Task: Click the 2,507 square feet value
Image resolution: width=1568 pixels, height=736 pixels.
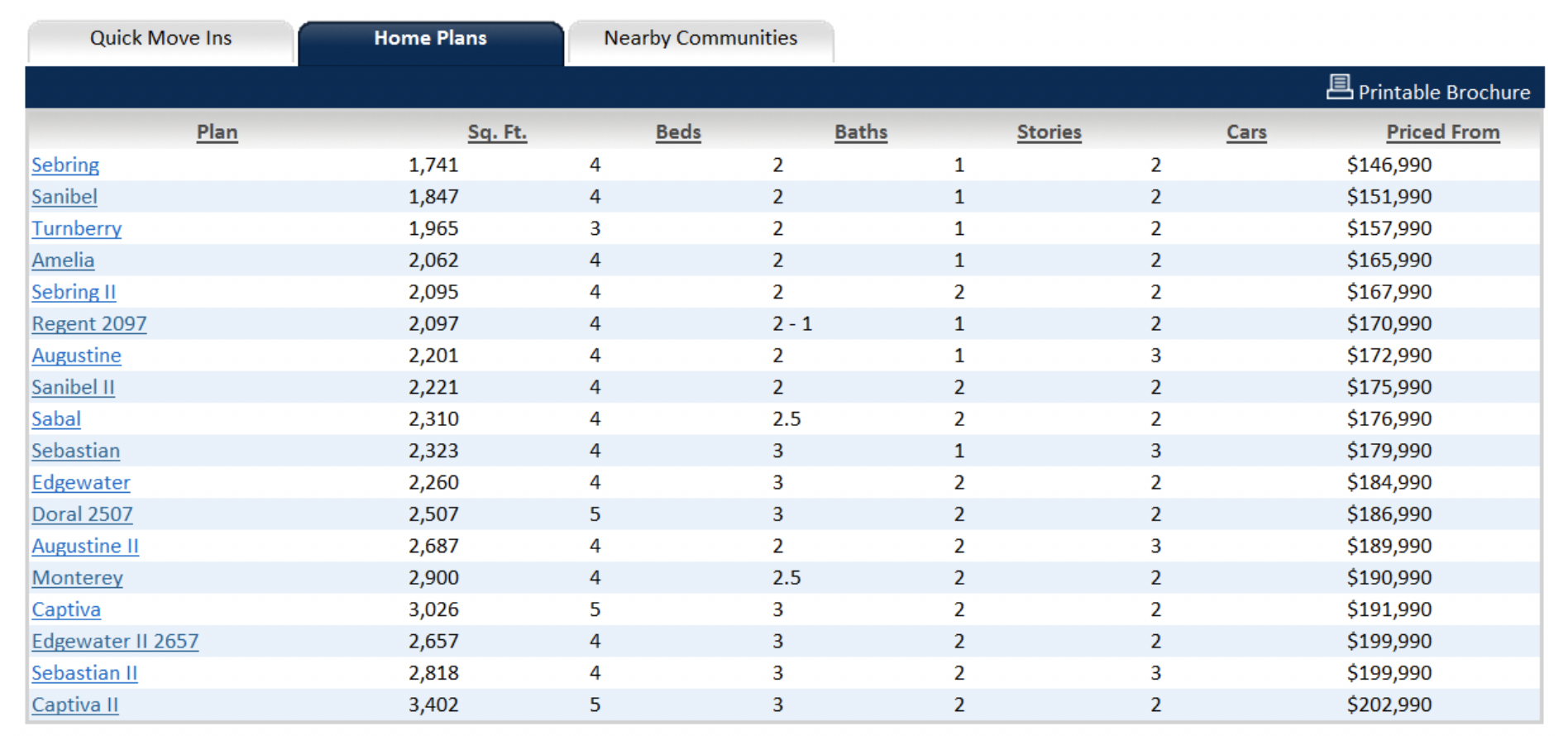Action: click(x=433, y=514)
